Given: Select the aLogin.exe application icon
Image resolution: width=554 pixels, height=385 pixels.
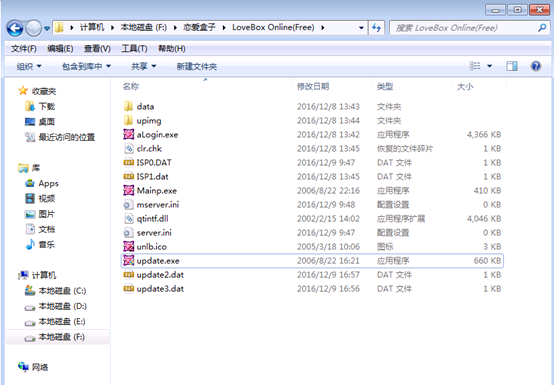Looking at the screenshot, I should (129, 135).
